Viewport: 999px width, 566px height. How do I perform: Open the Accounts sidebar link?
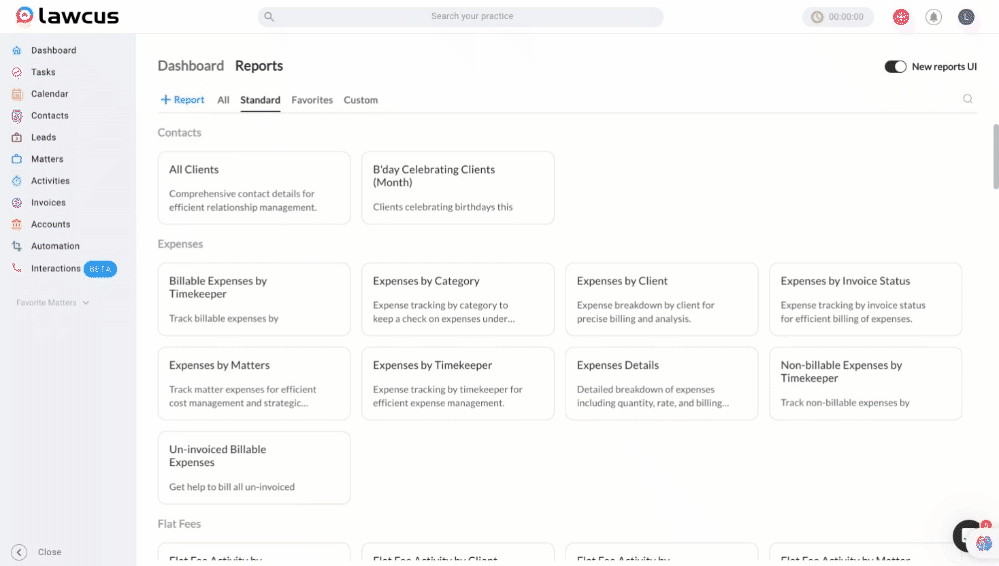pos(50,224)
